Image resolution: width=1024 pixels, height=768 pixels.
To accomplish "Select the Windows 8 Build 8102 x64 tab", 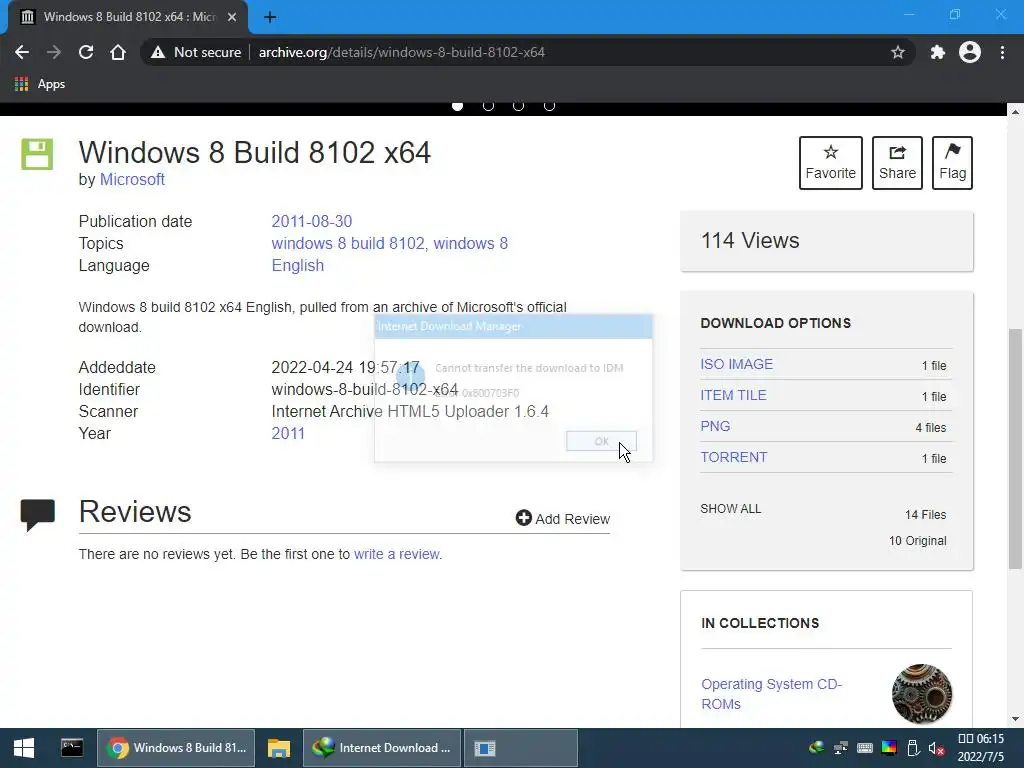I will pos(128,17).
